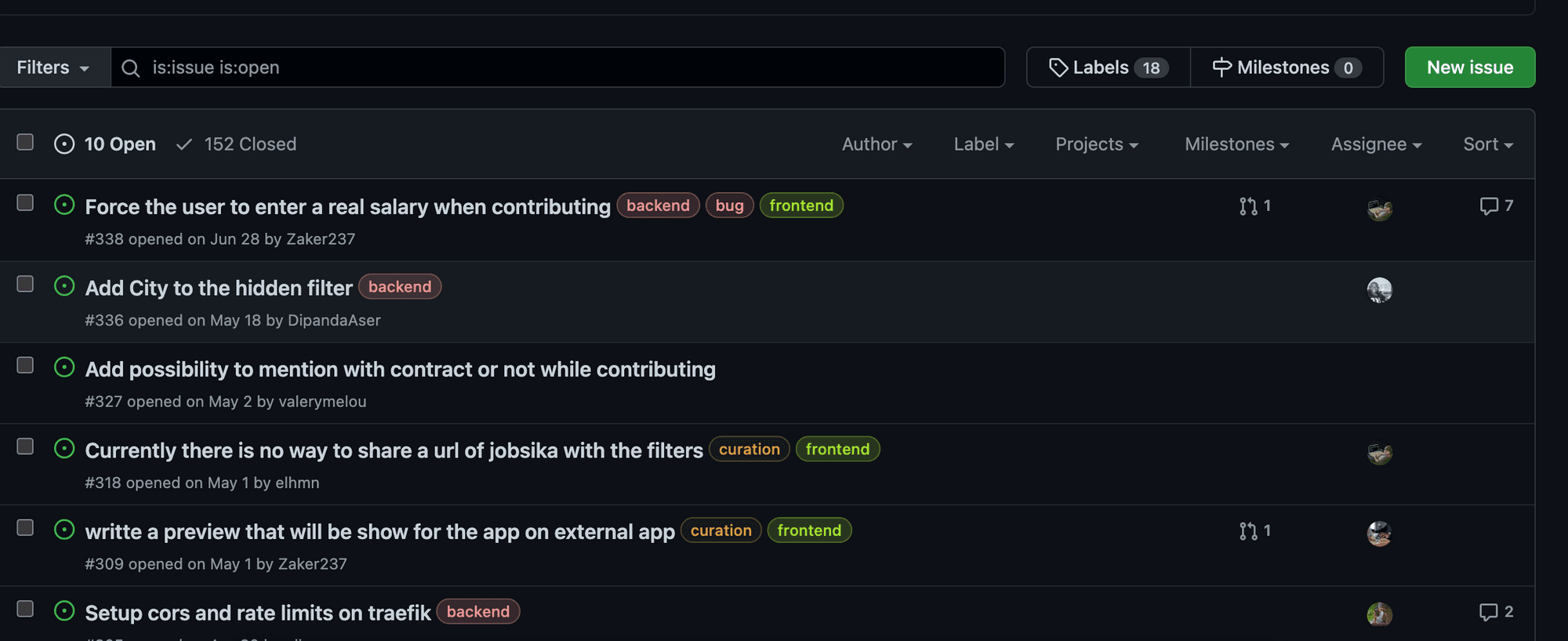Select checkbox for issue #309

click(25, 527)
